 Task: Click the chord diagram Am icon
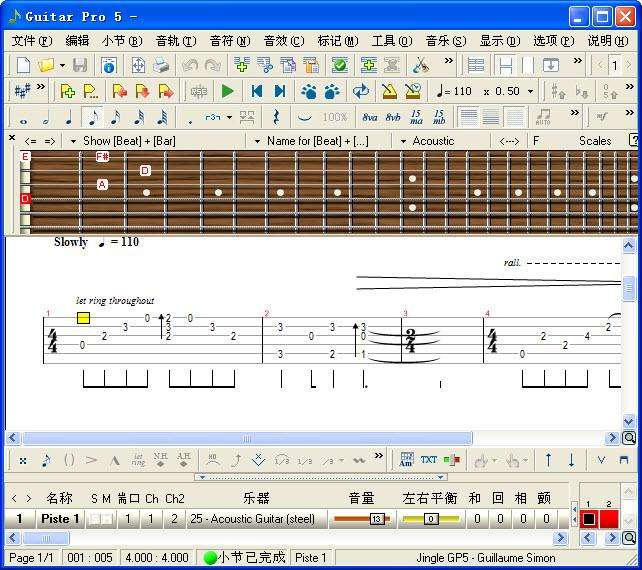point(407,460)
